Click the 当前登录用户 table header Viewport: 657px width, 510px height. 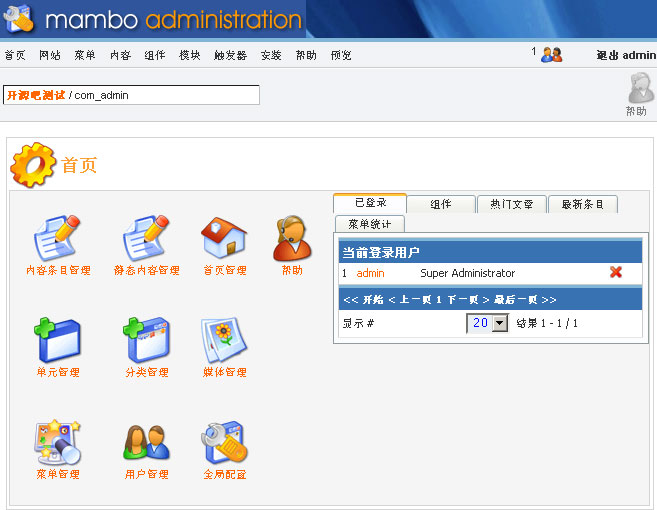(490, 252)
